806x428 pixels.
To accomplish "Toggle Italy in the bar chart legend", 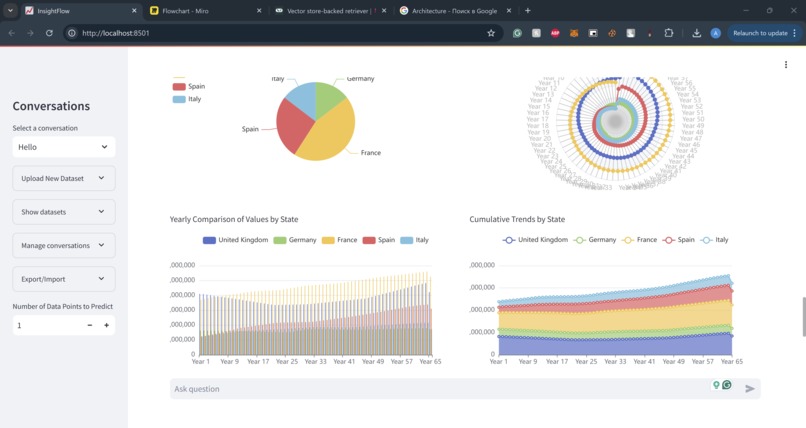I will (414, 240).
